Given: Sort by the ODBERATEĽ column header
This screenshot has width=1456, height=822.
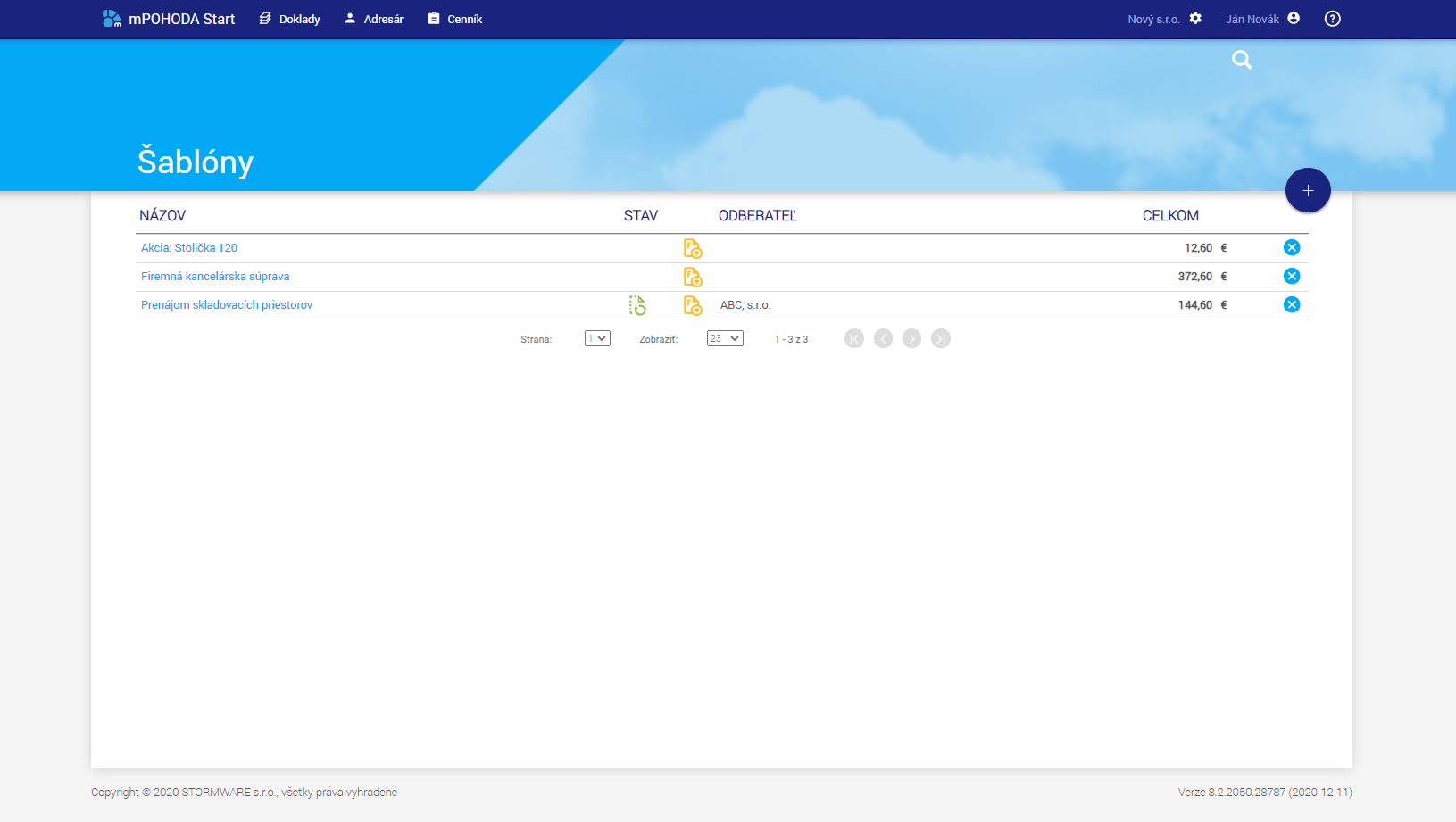Looking at the screenshot, I should (758, 216).
